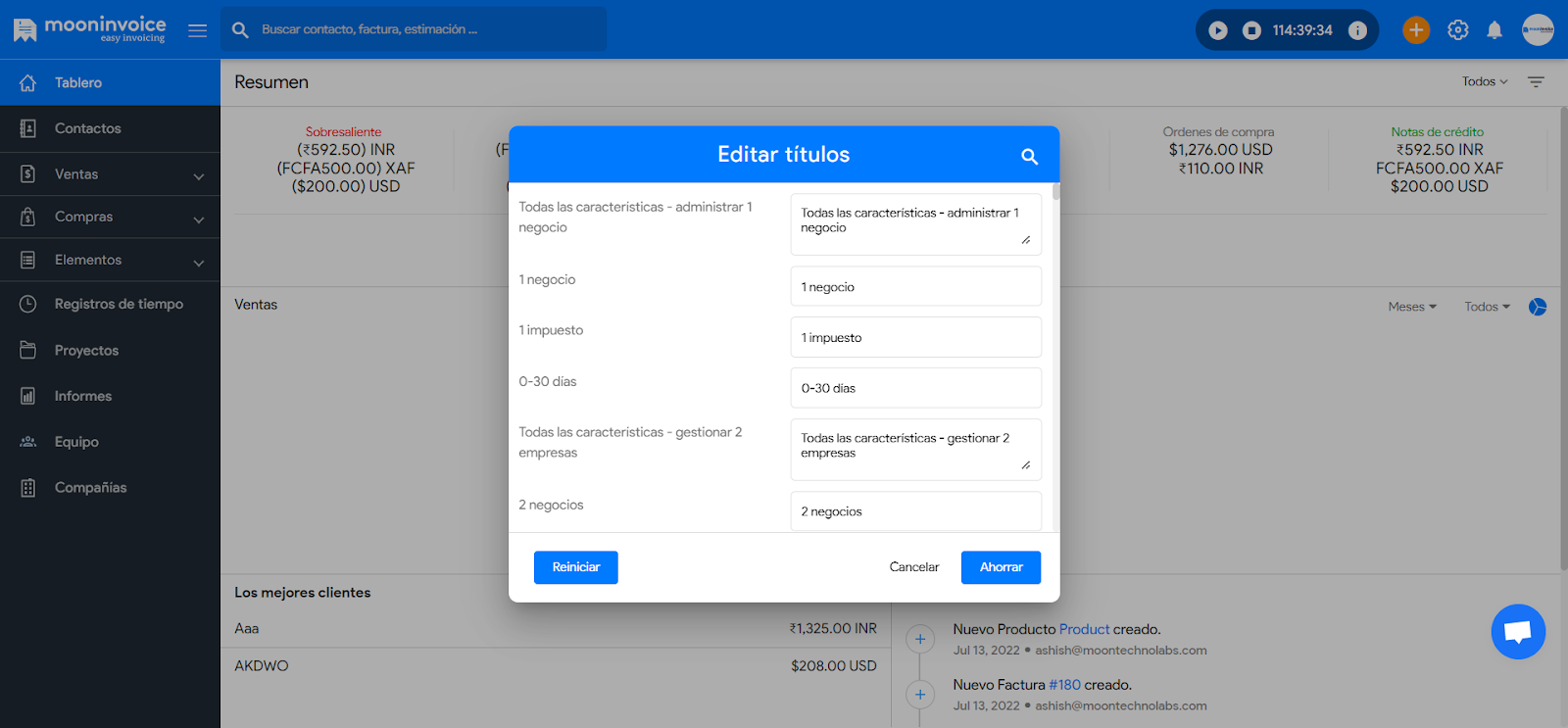
Task: Click the Compañías building icon
Action: coord(27,487)
